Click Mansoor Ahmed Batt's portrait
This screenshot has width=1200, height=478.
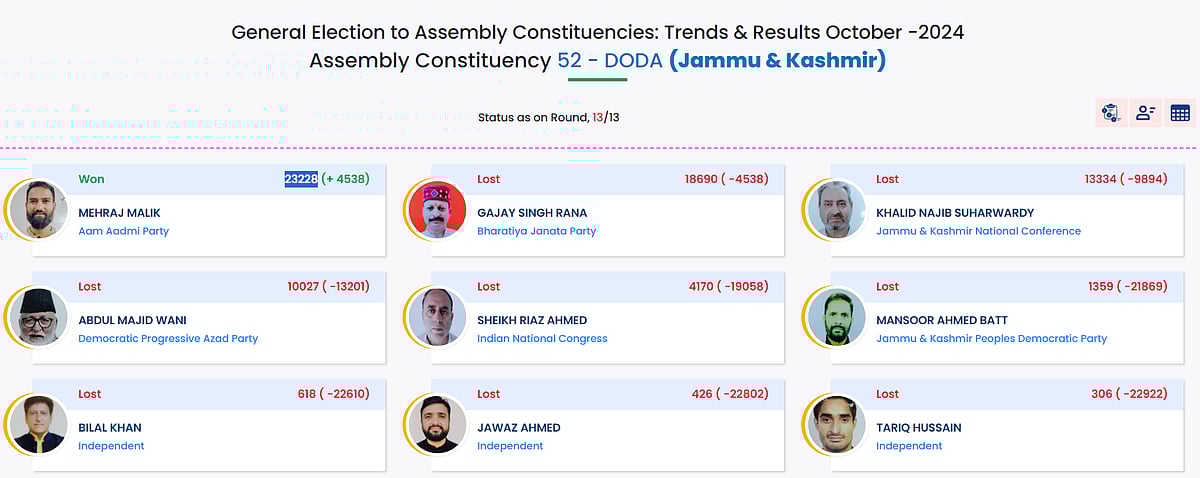(x=836, y=317)
